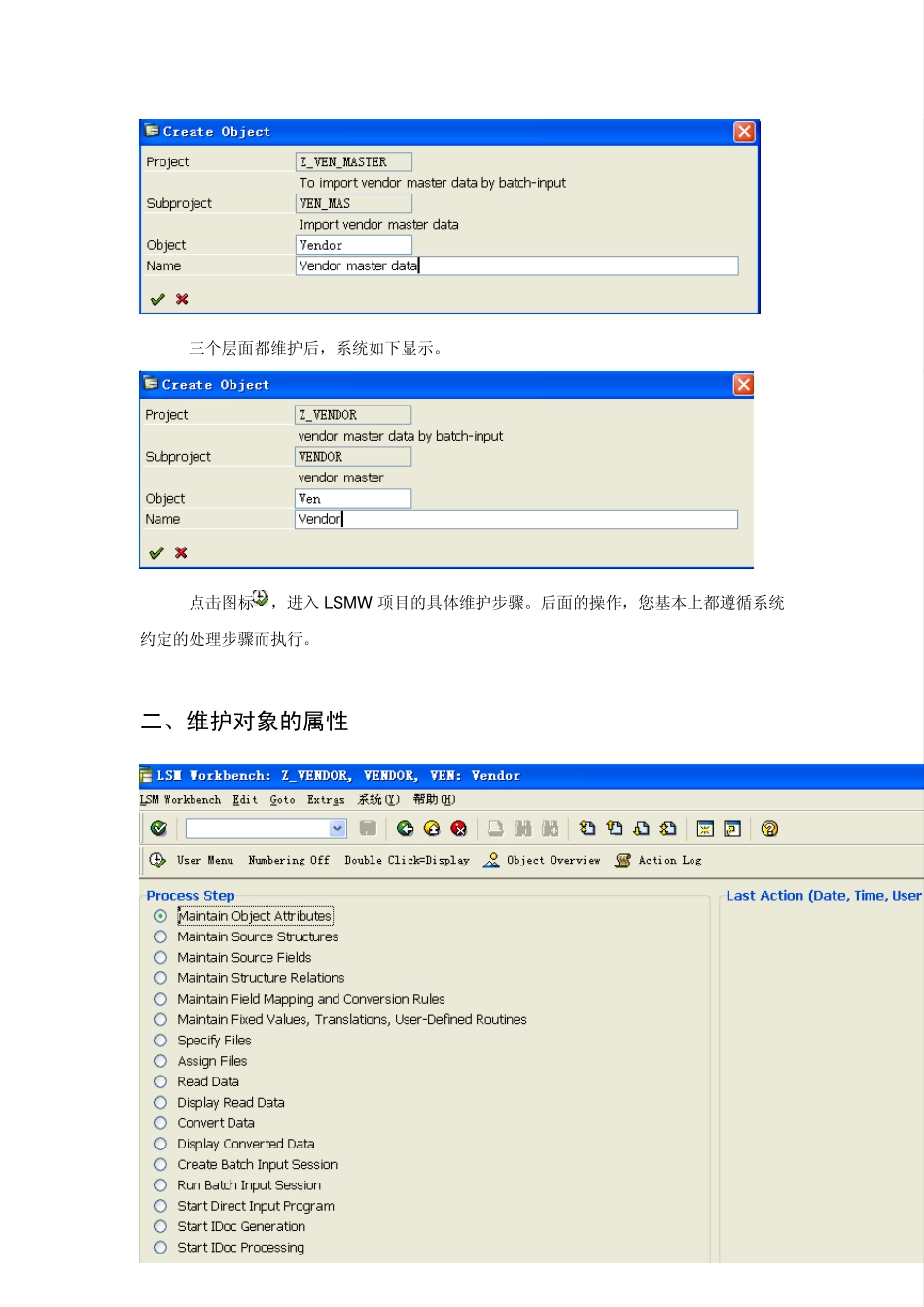Click the Print icon in toolbar
The width and height of the screenshot is (924, 1307).
(x=496, y=829)
